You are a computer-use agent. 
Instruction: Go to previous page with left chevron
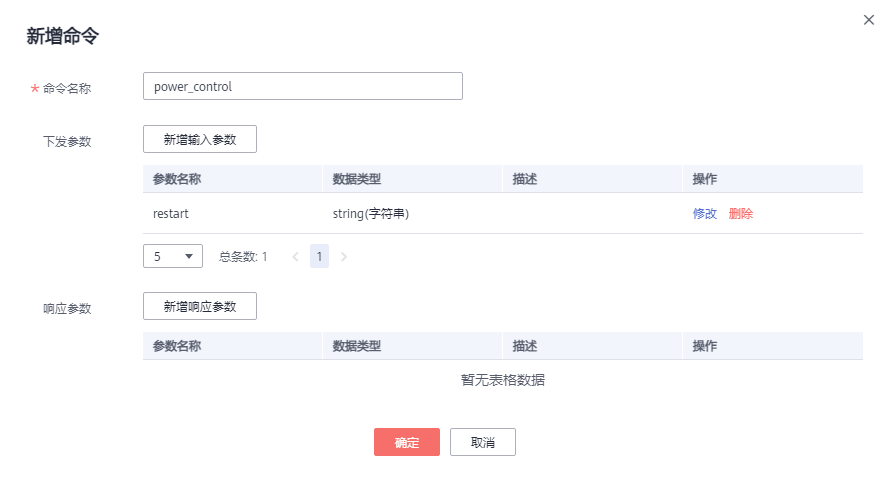pos(295,257)
